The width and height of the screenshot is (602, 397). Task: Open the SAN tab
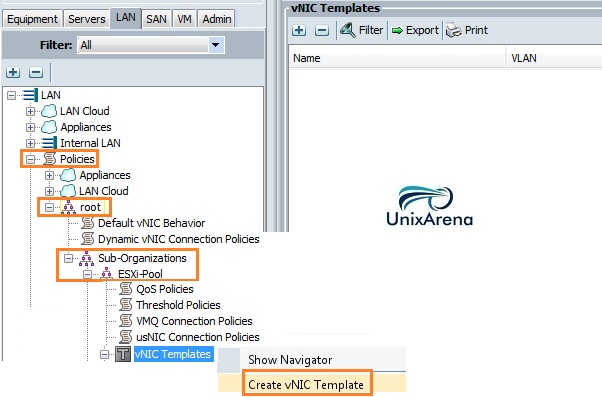tap(156, 19)
